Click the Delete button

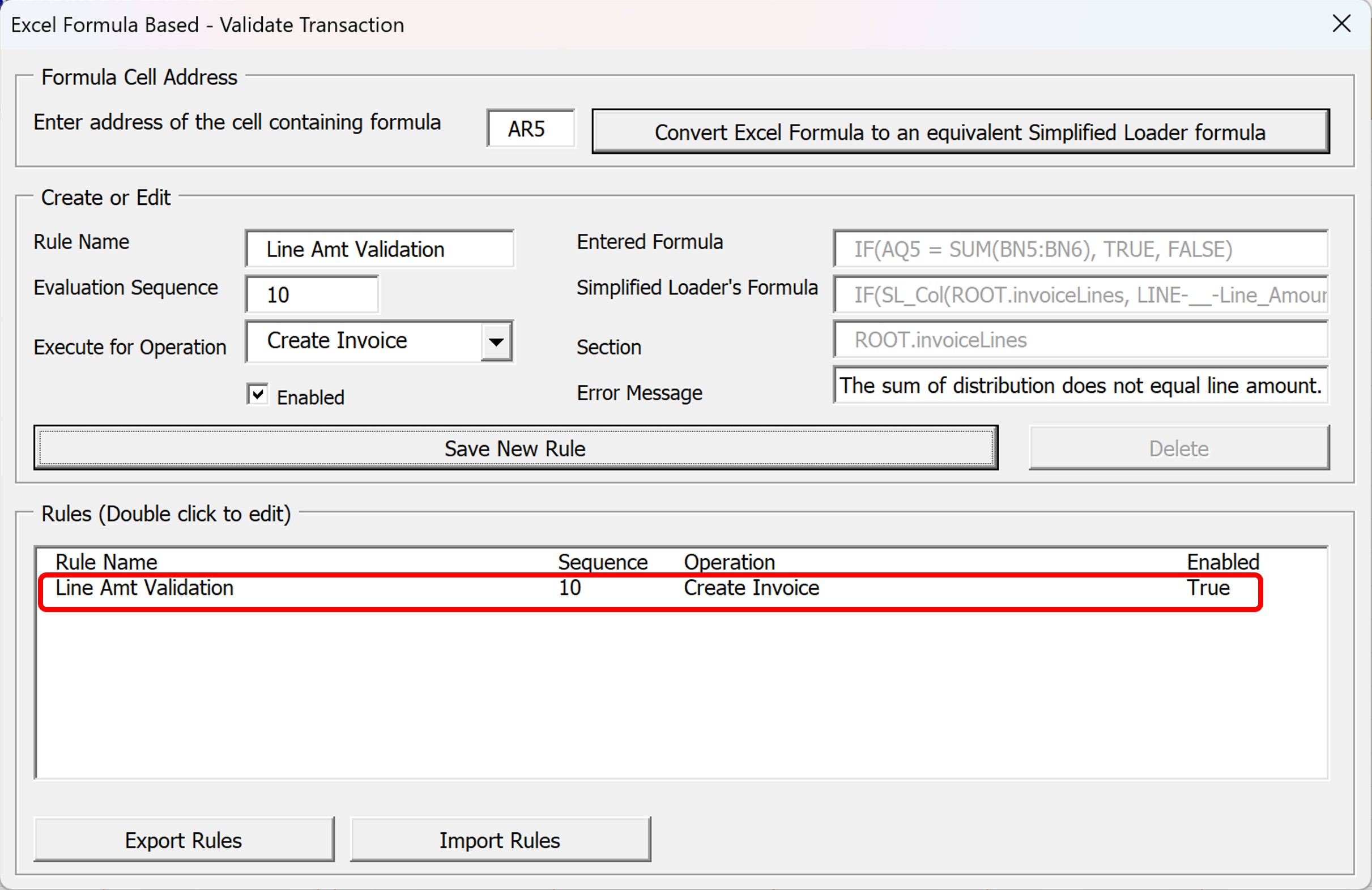[1178, 448]
